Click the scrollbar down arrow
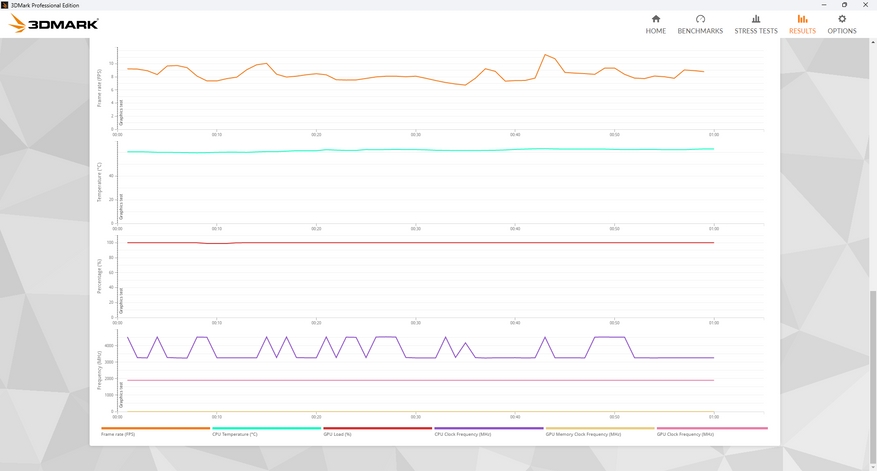The width and height of the screenshot is (877, 471). (873, 467)
